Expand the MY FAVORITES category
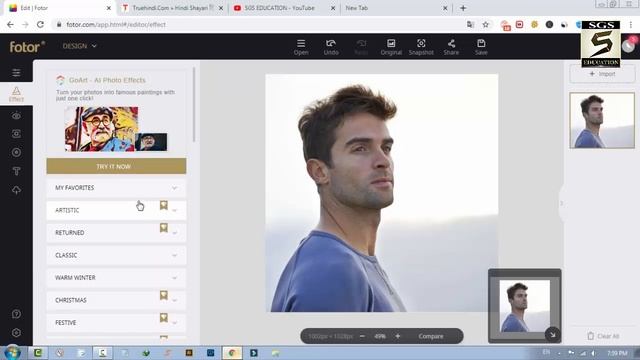The height and width of the screenshot is (360, 640). coord(116,188)
